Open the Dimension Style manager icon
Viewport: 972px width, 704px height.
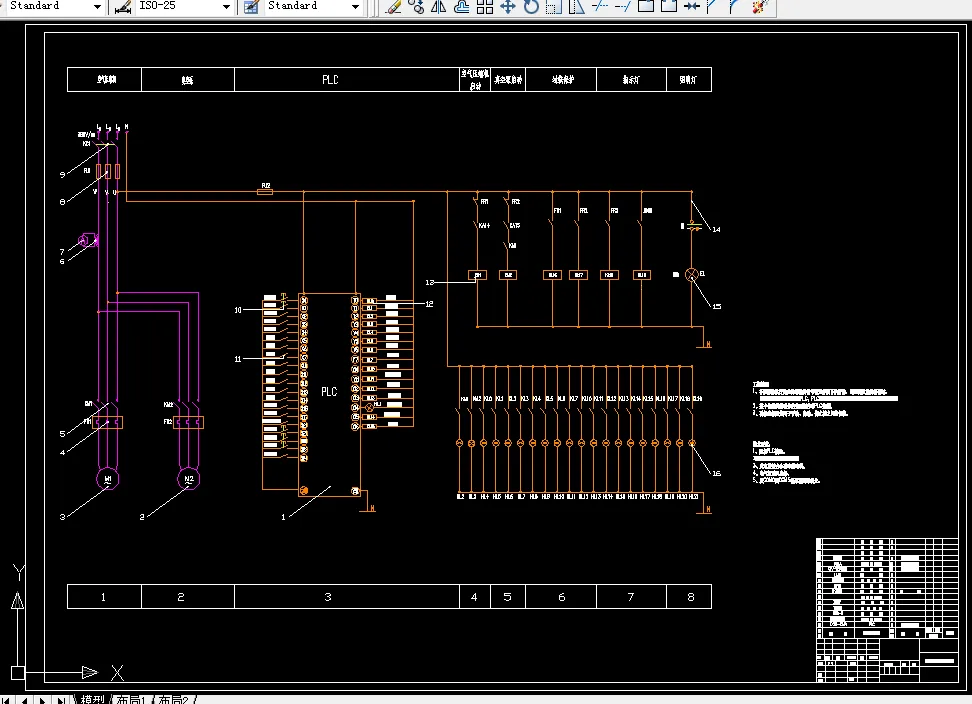(x=123, y=7)
